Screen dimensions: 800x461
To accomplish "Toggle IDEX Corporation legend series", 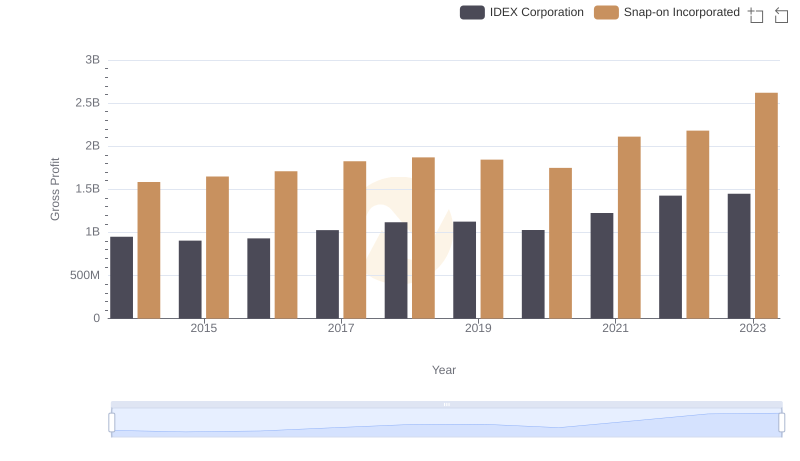I will coord(521,12).
